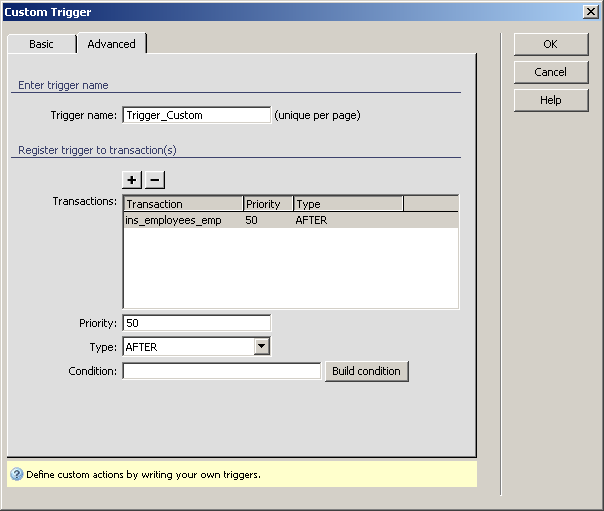Focus the Priority input field

(196, 323)
